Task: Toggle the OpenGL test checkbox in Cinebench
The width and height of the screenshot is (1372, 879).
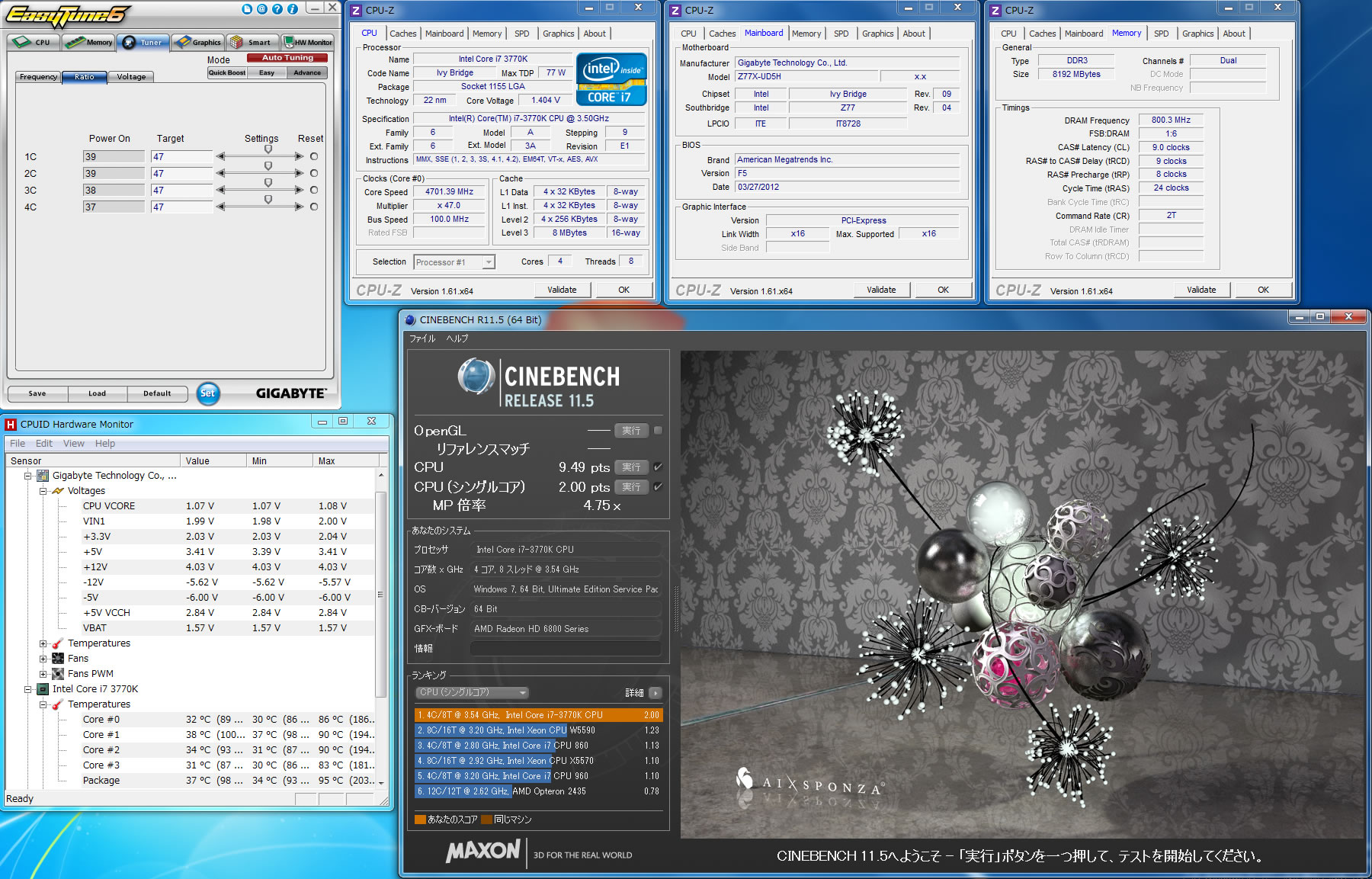Action: click(x=658, y=431)
